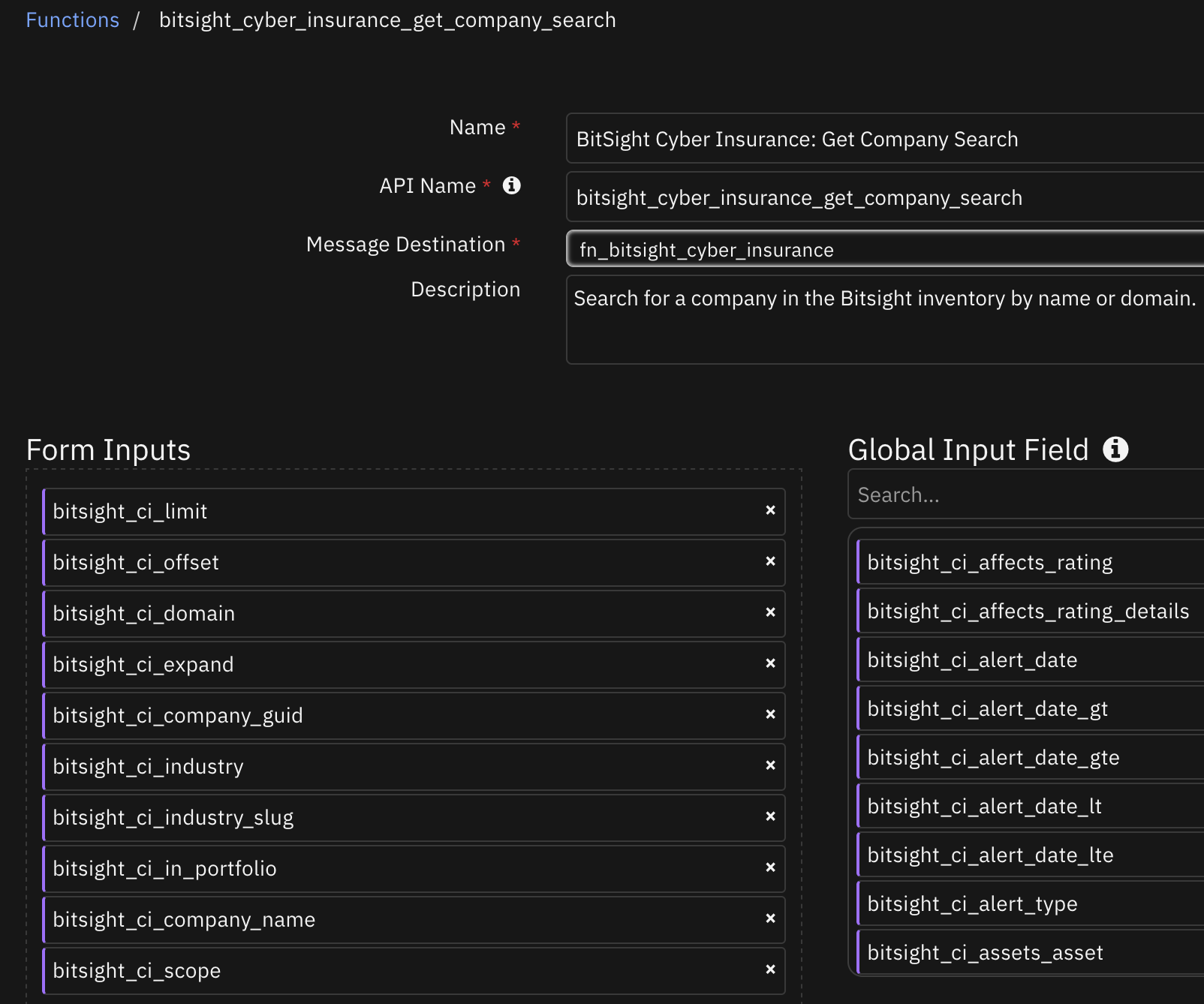Remove bitsight_ci_limit from Form Inputs
The image size is (1204, 1004).
pyautogui.click(x=770, y=510)
